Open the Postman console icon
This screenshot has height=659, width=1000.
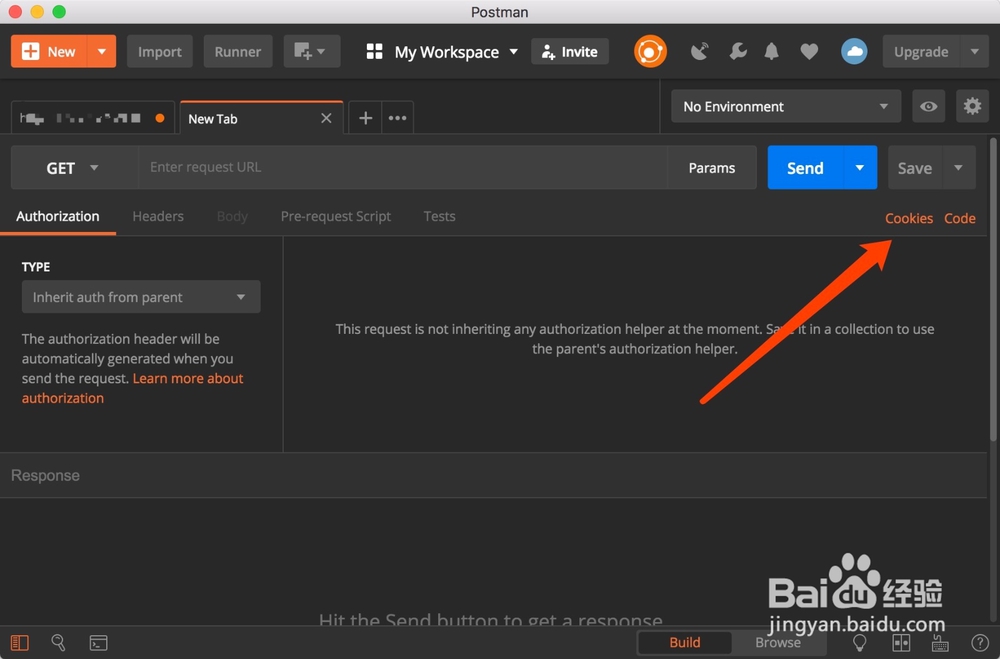pyautogui.click(x=98, y=642)
